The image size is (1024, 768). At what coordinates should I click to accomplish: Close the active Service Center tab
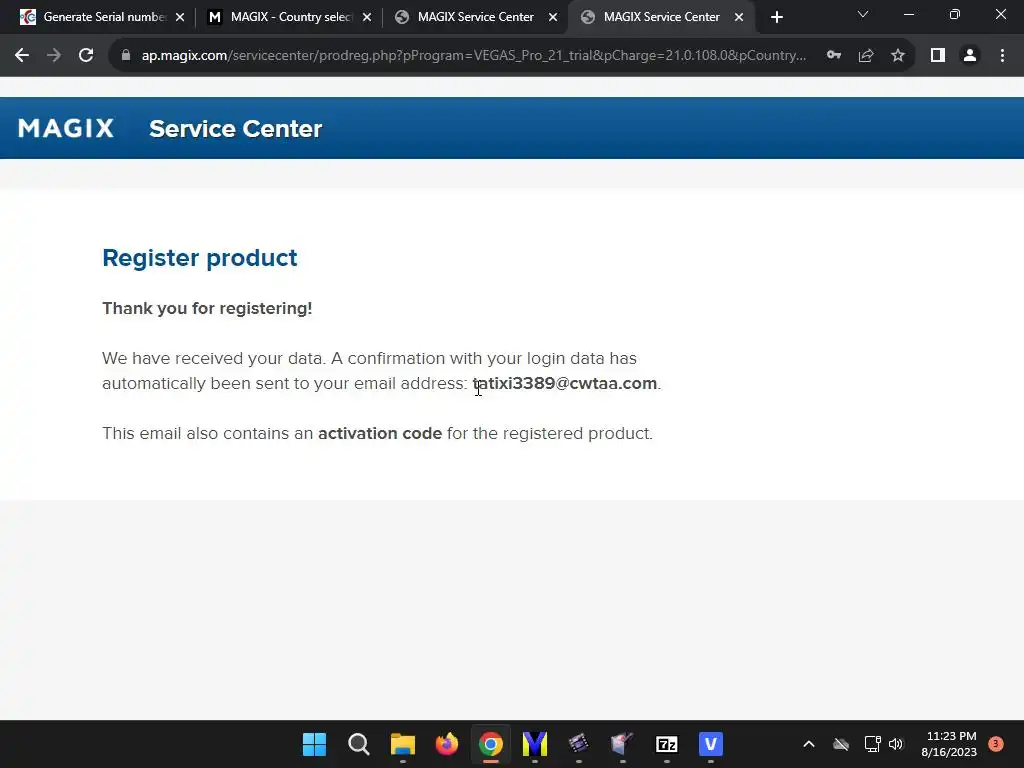[x=739, y=17]
